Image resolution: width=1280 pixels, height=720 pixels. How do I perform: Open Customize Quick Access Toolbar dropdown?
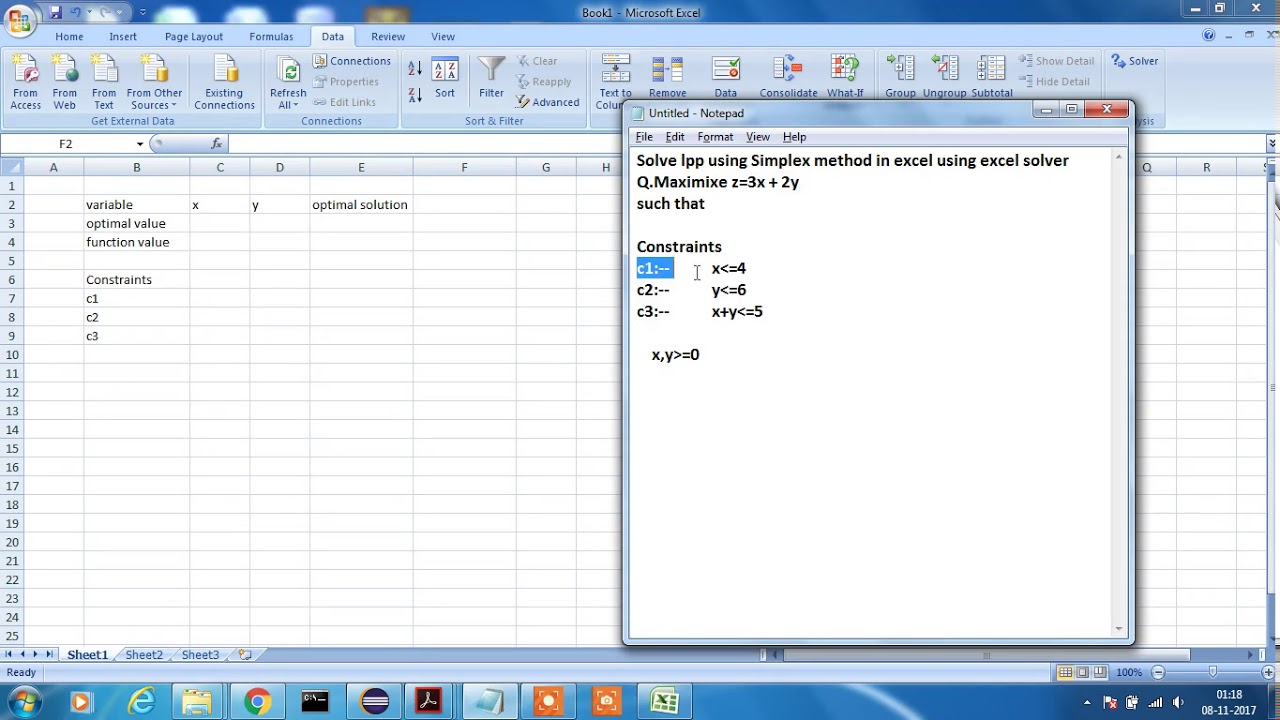[x=143, y=12]
